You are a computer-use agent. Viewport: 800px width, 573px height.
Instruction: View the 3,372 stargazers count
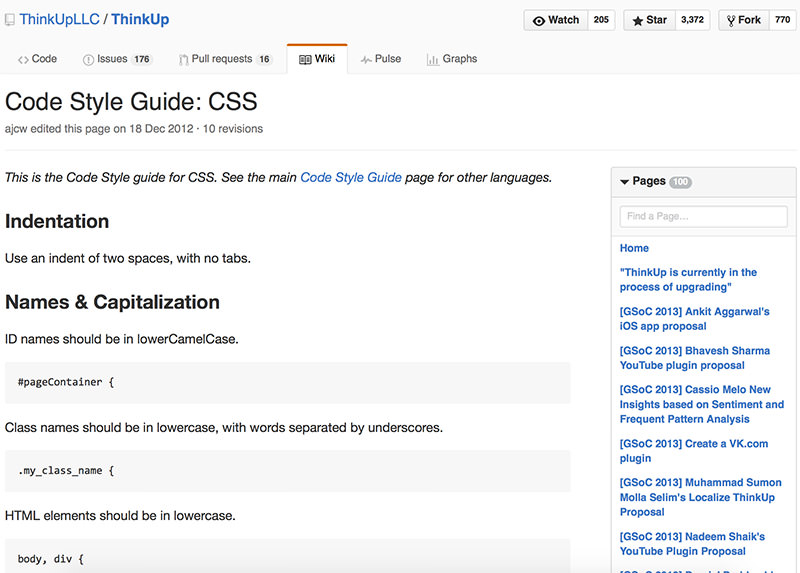[692, 20]
